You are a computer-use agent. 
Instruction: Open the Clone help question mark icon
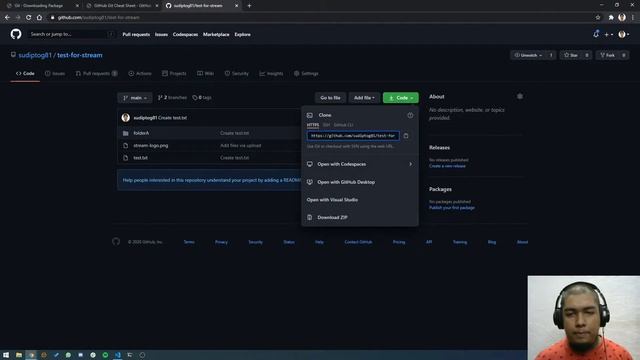(x=410, y=116)
